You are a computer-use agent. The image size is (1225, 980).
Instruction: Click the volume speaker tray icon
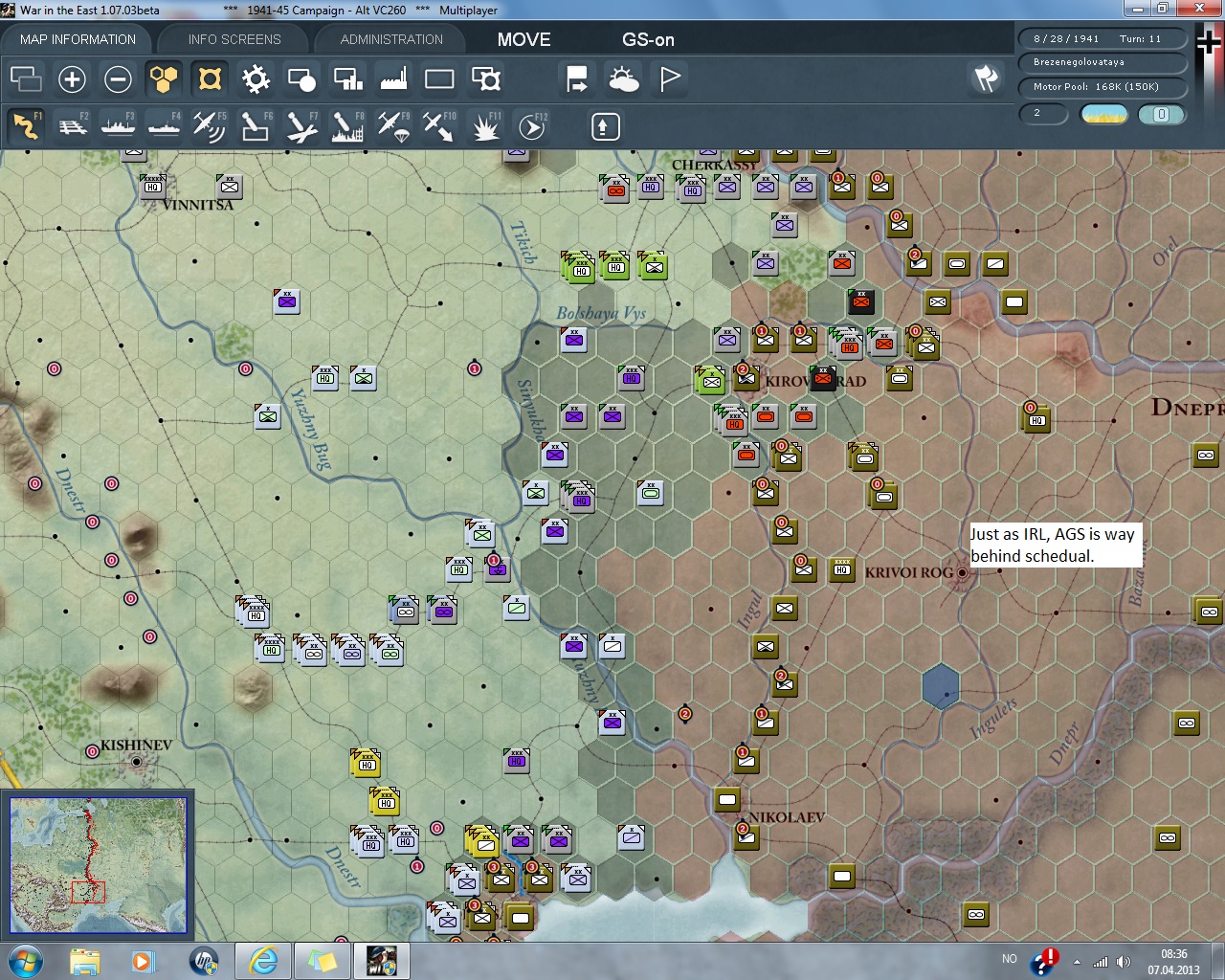pos(1124,962)
